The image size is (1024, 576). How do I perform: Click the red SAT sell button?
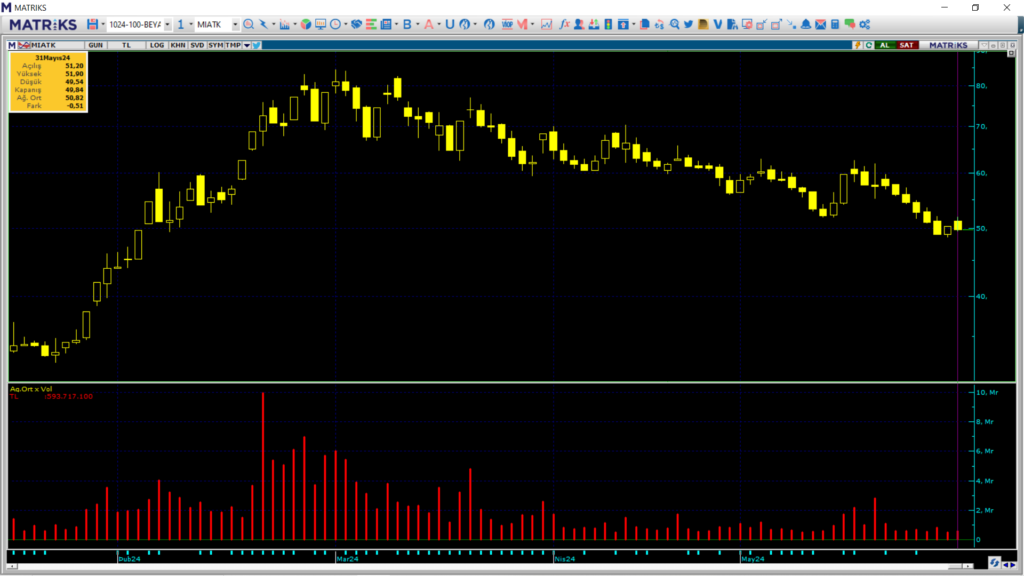tap(906, 45)
